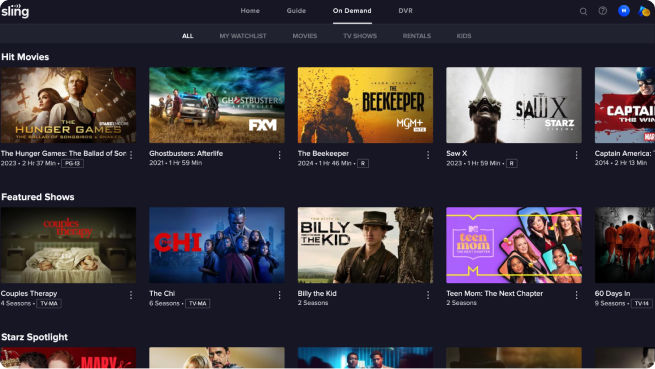Open The Beekeeper poster thumbnail
Viewport: 655px width, 369px height.
(365, 105)
